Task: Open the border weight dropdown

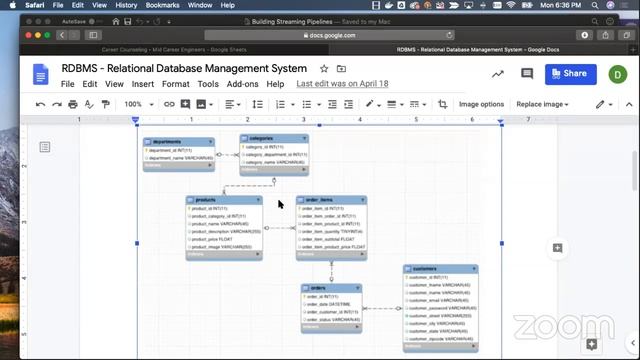Action: pyautogui.click(x=395, y=104)
